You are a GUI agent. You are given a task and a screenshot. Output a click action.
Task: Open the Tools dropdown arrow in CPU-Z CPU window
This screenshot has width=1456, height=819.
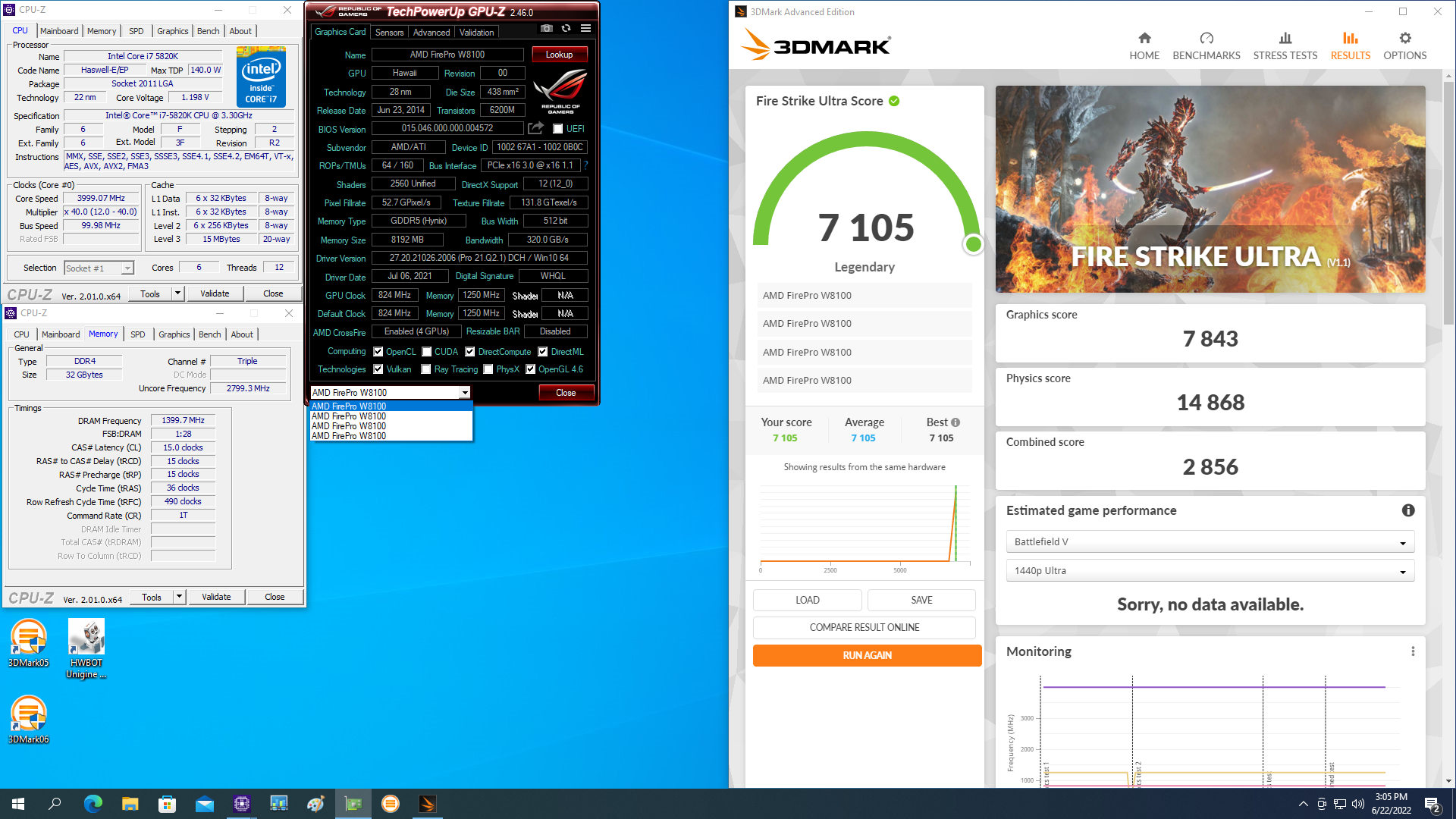(x=177, y=293)
